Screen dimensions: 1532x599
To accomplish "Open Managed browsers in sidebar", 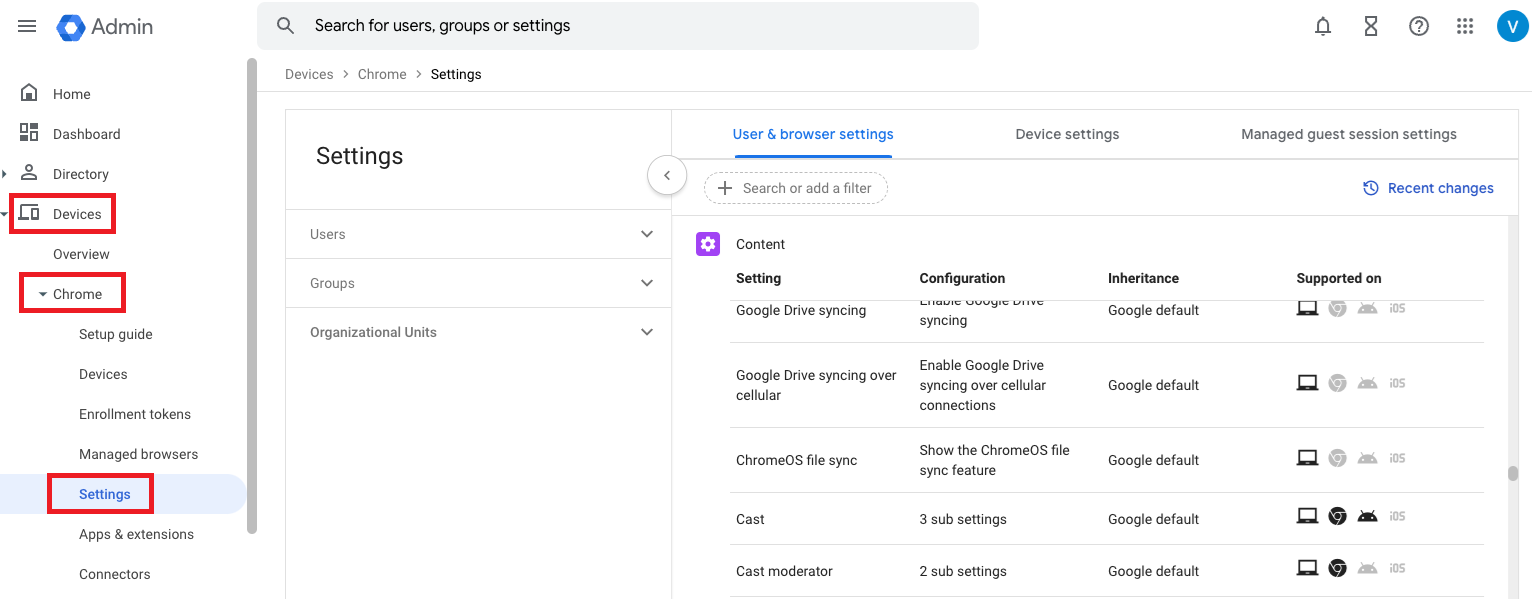I will click(139, 454).
